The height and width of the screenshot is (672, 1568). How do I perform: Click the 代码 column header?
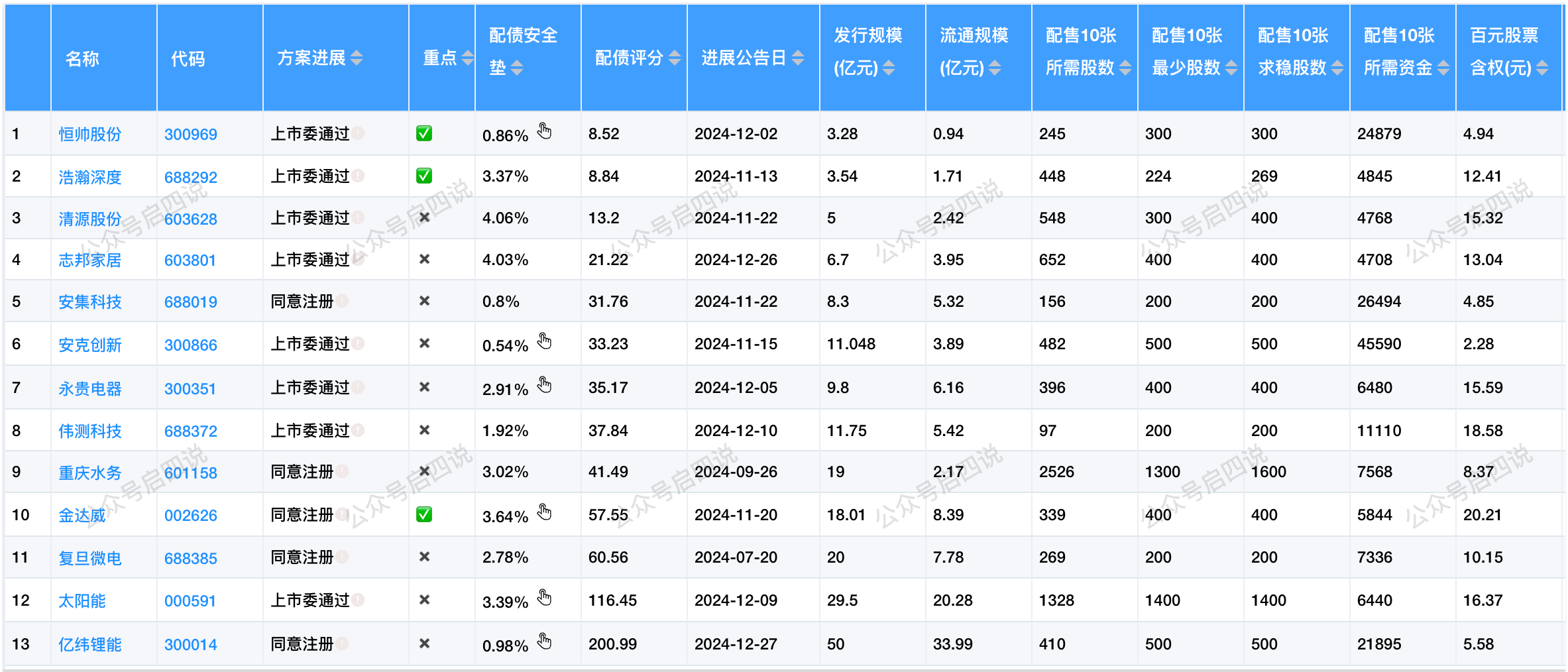point(188,59)
